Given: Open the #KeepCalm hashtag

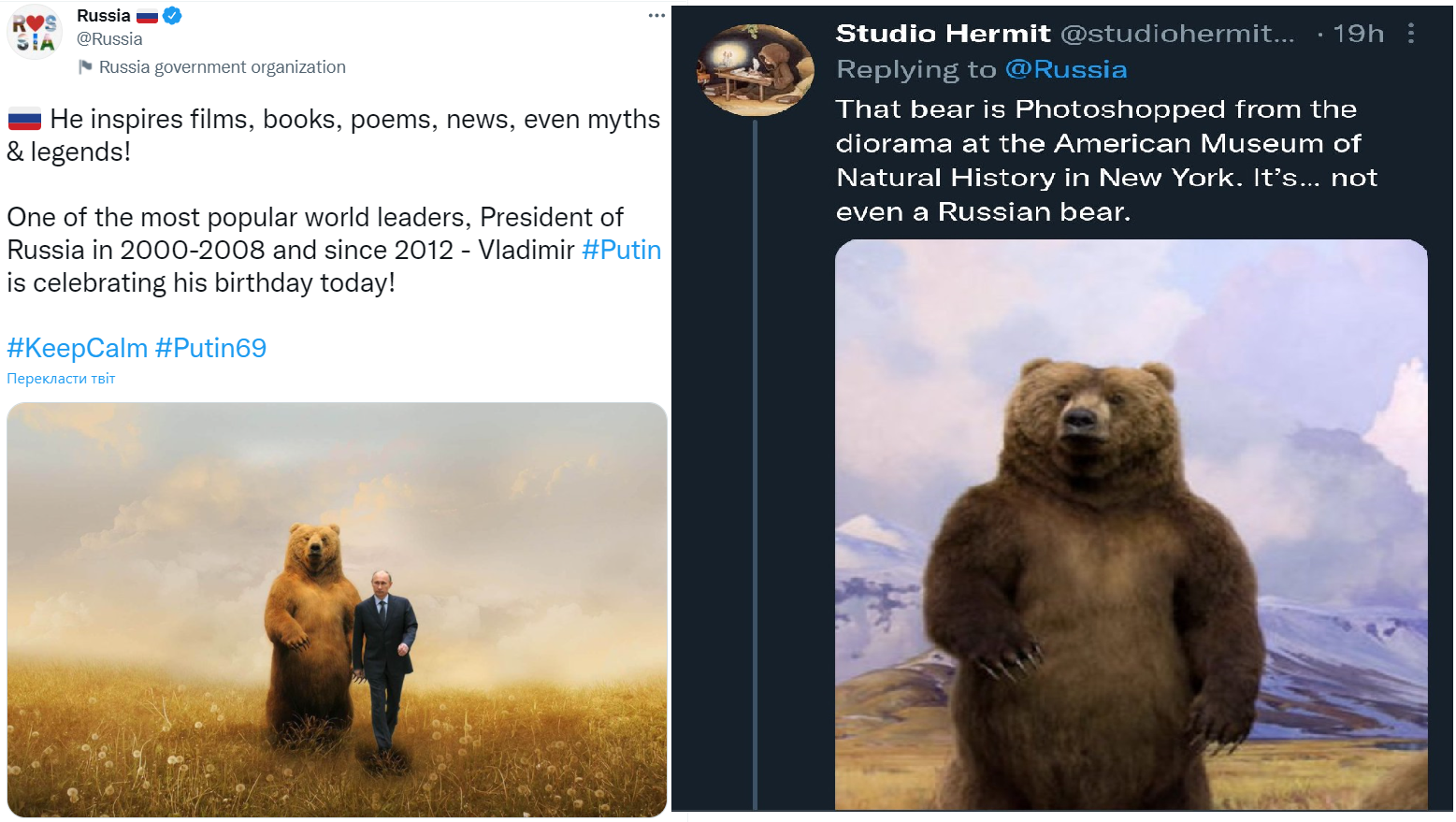Looking at the screenshot, I should 78,348.
